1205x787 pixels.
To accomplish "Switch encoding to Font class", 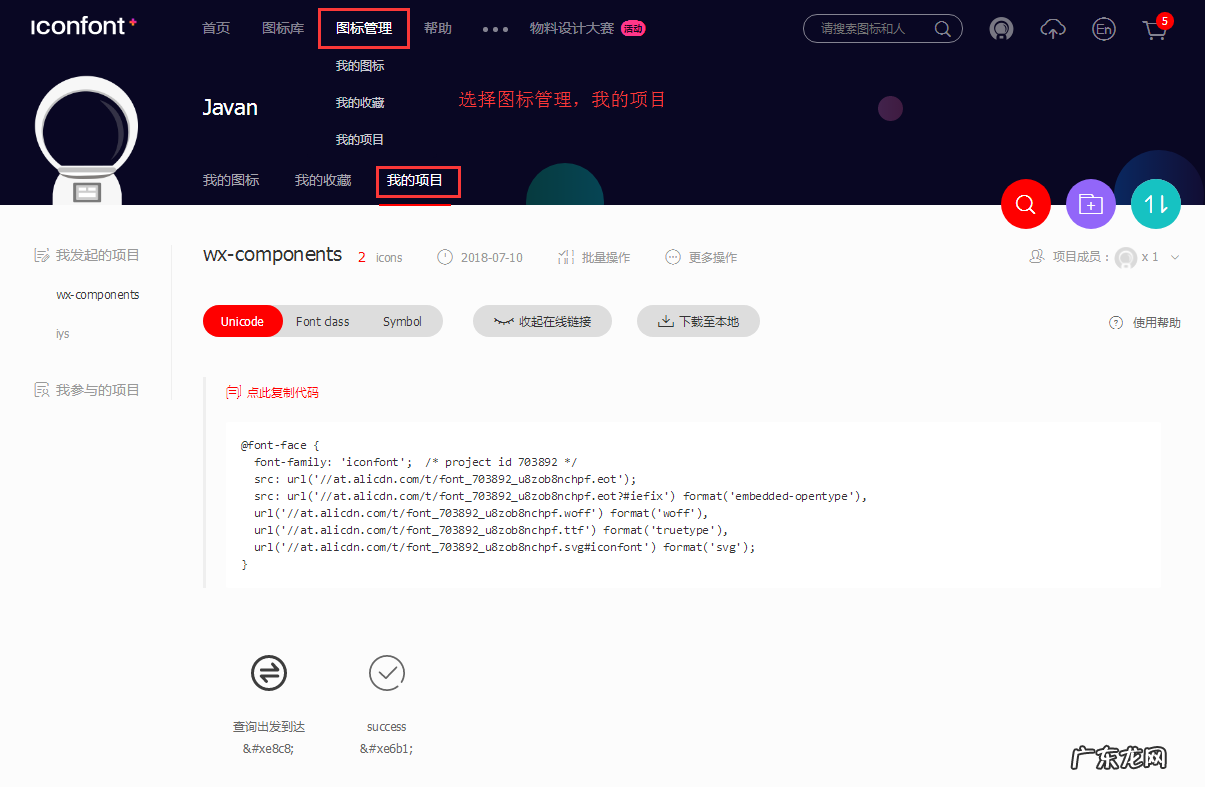I will (322, 321).
